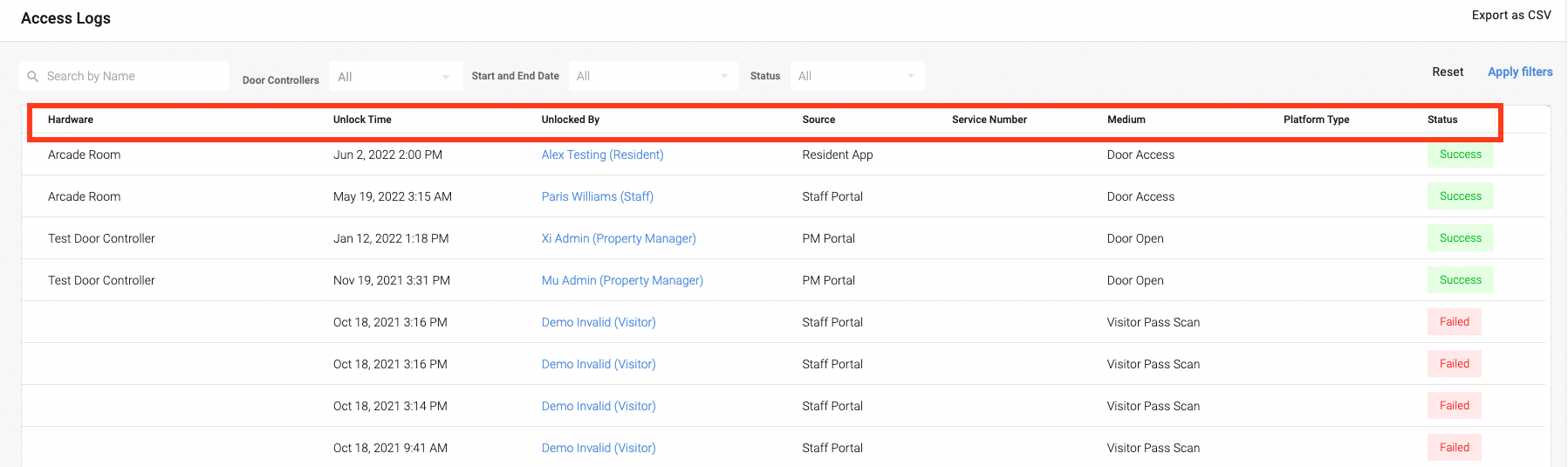Screen dimensions: 1568x467
Task: Open Alex Testing (Resident) link
Action: 602,155
